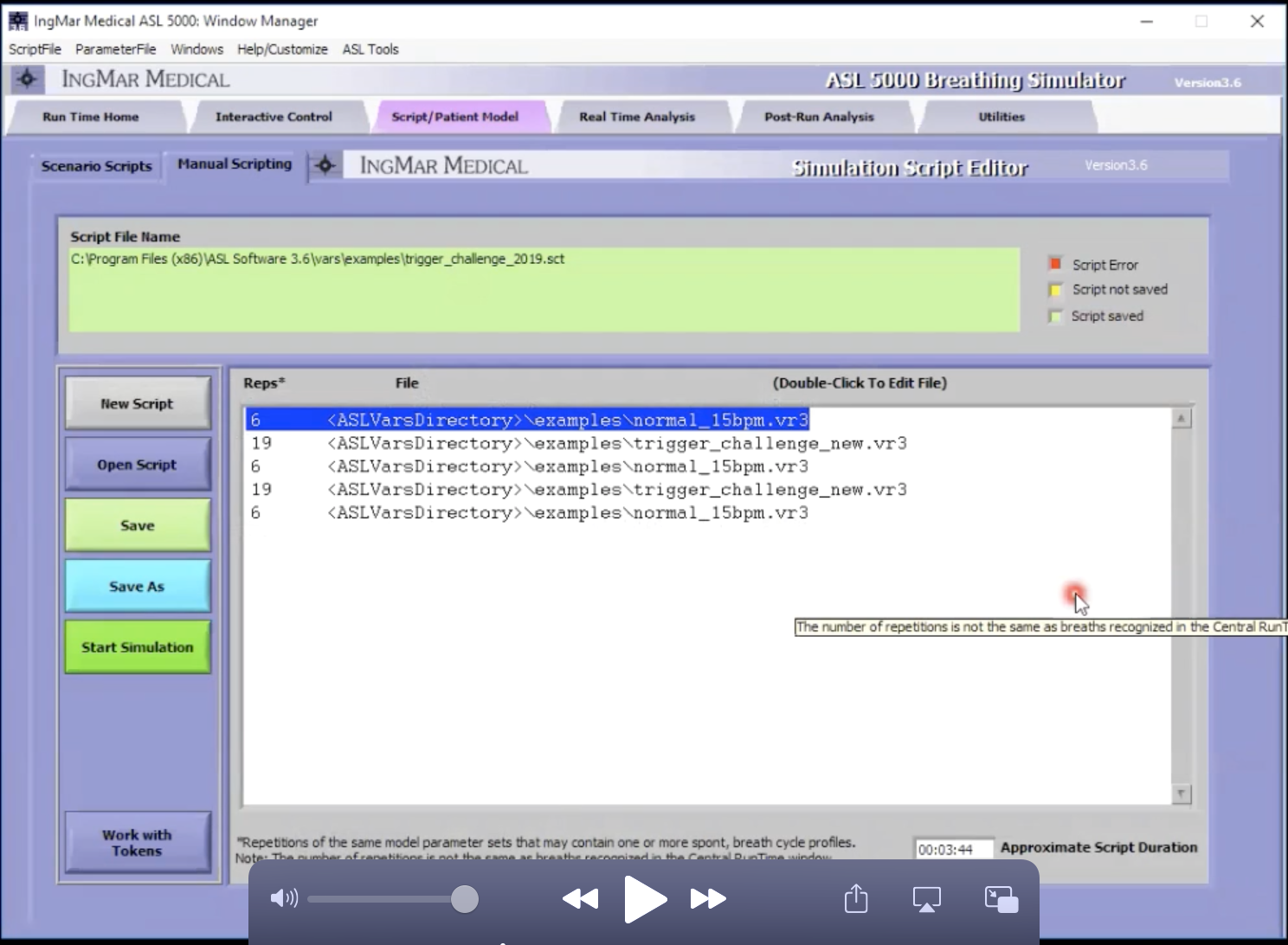Viewport: 1288px width, 945px height.
Task: Open the ParameterFile menu
Action: [115, 49]
